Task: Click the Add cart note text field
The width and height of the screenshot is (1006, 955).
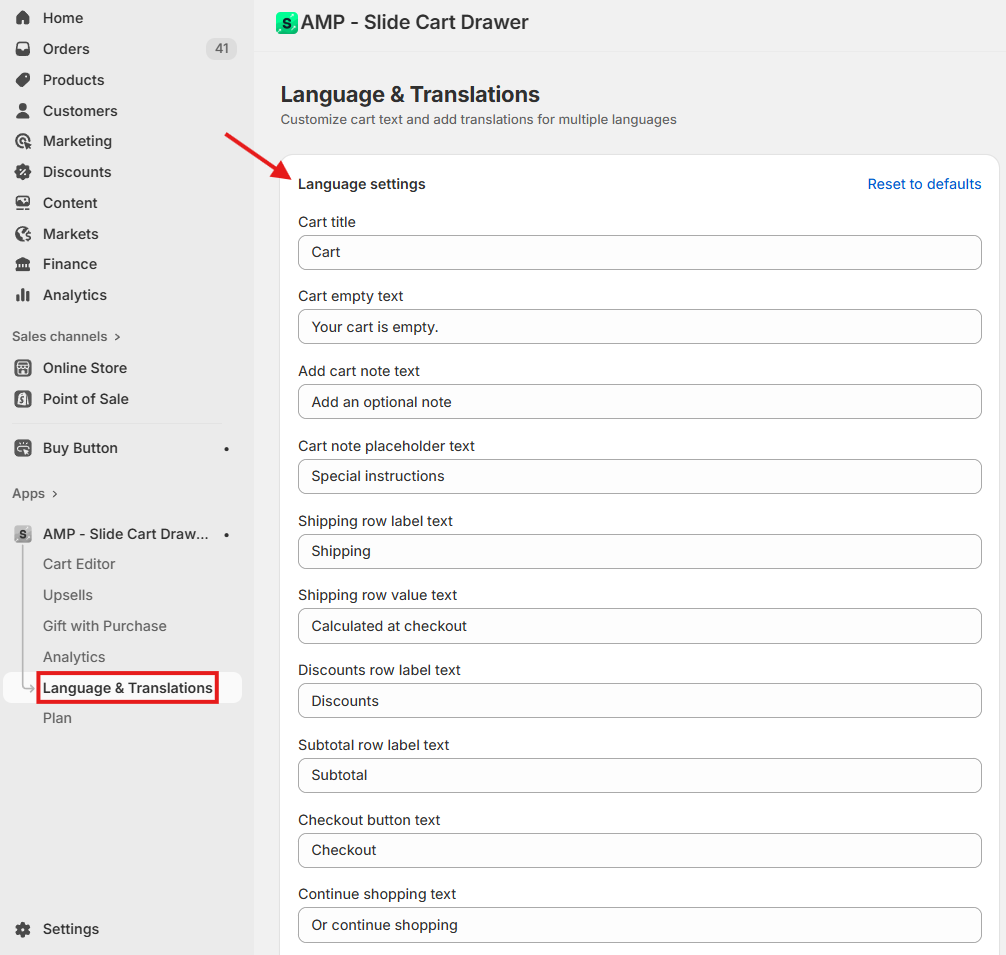Action: pos(639,402)
